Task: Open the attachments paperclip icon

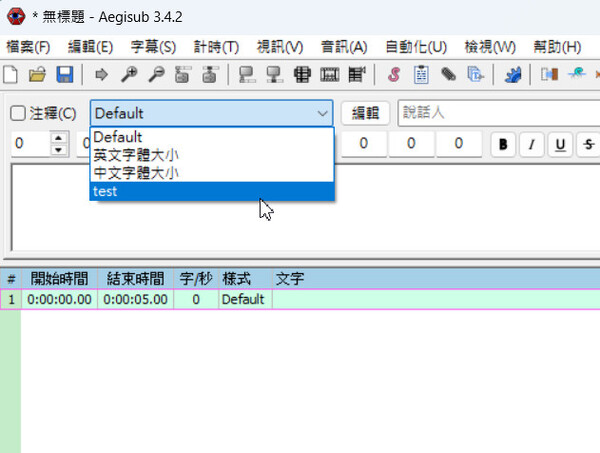Action: tap(449, 74)
